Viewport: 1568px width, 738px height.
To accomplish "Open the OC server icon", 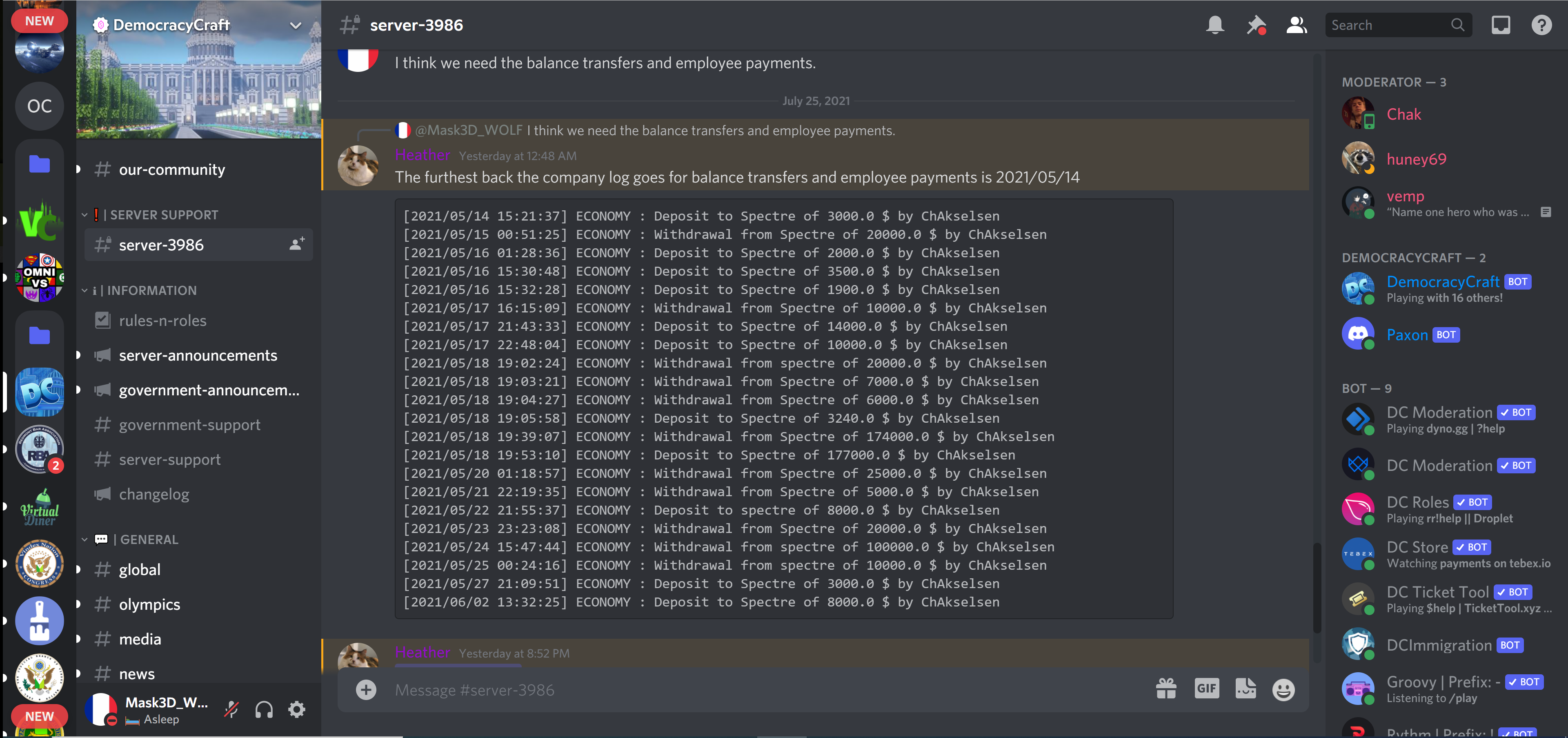I will point(39,106).
